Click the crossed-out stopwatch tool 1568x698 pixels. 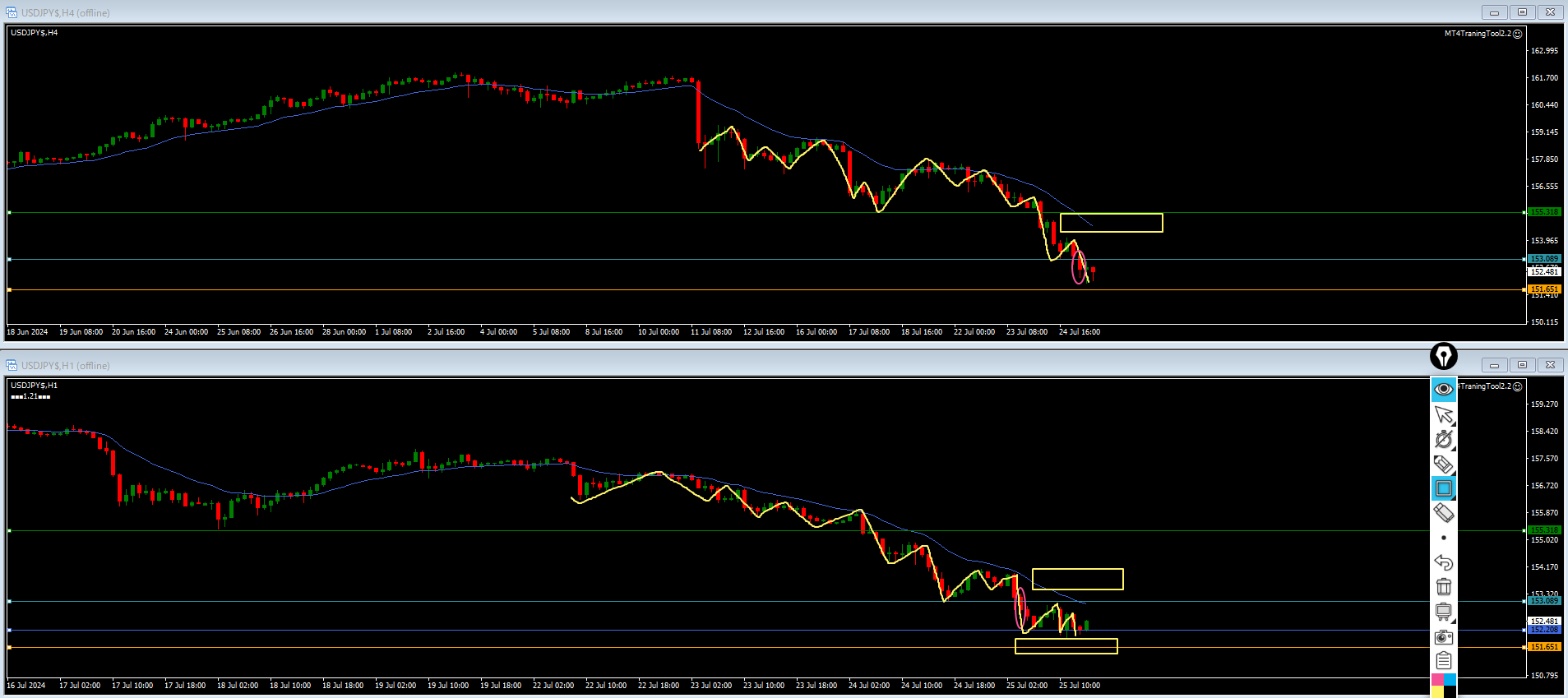[1443, 439]
